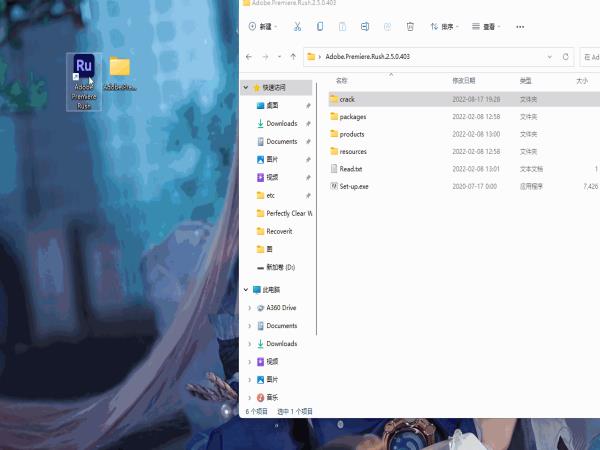Select the Set-up.exe file
This screenshot has height=450, width=600.
point(464,186)
